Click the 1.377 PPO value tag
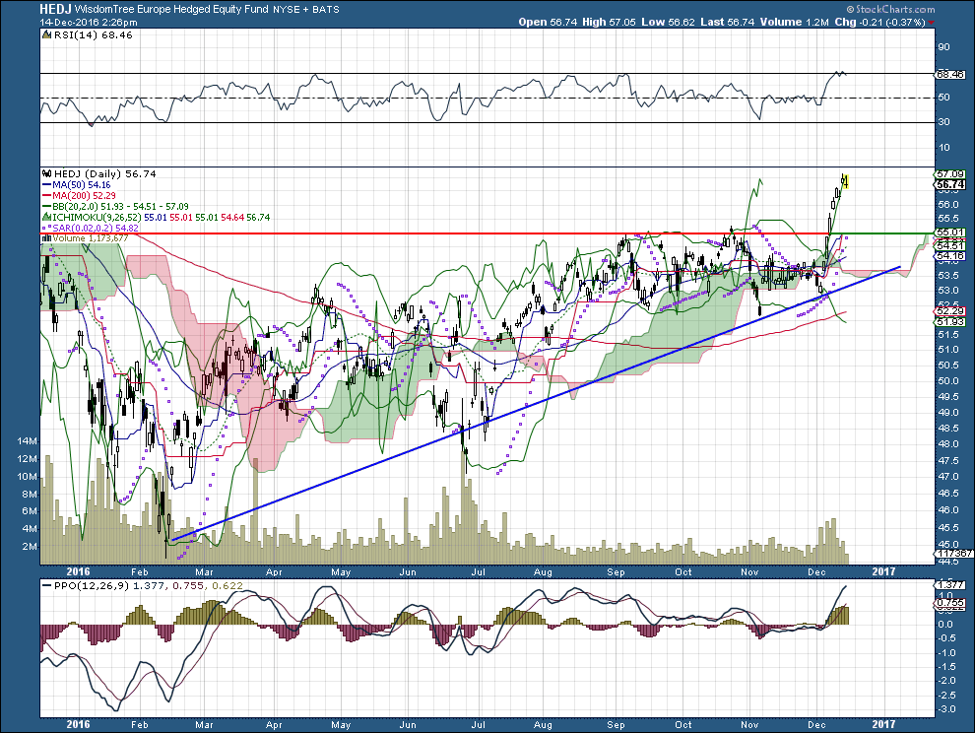Screen dimensions: 975x733 tap(951, 585)
